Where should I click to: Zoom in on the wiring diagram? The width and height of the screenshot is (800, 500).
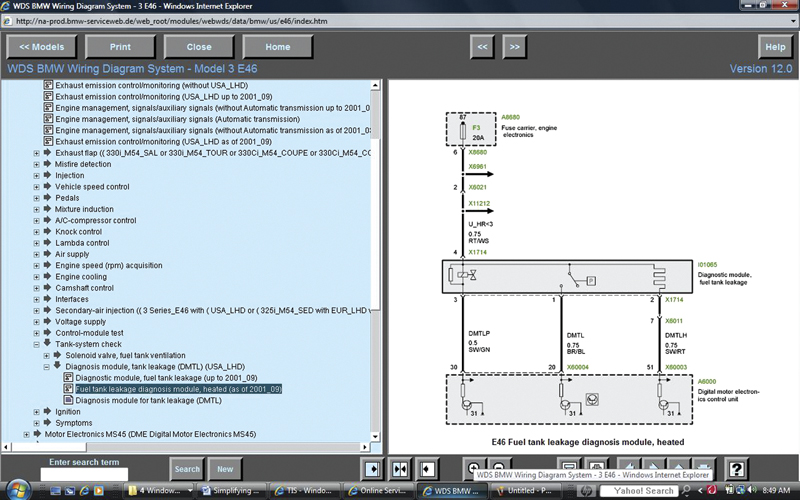[473, 466]
